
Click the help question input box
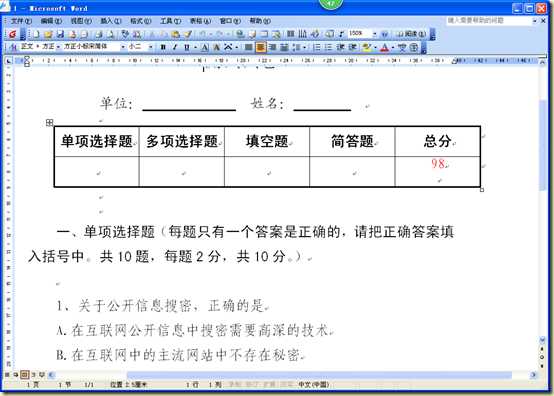point(489,20)
